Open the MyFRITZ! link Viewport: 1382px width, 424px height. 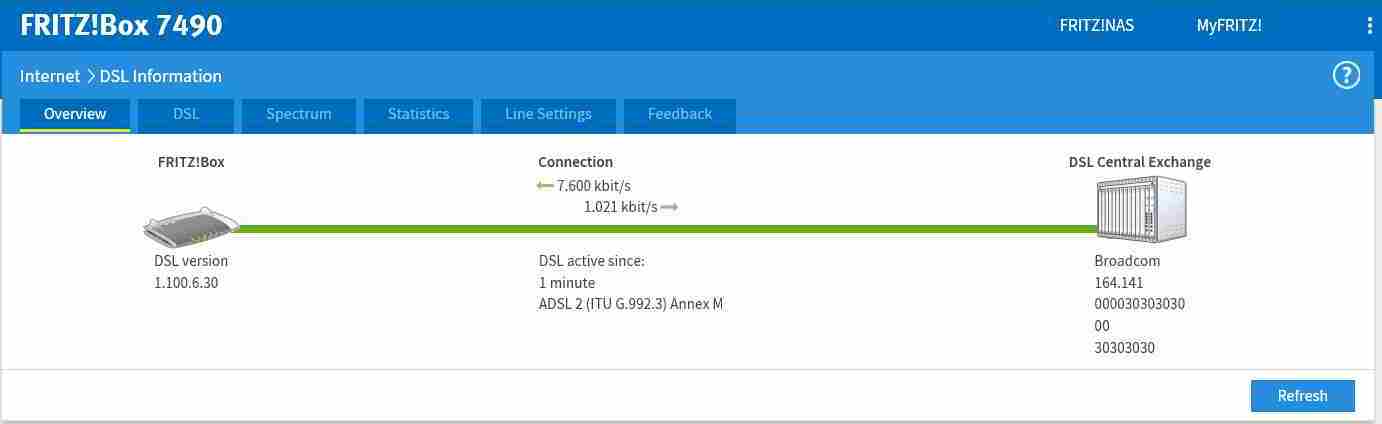pos(1229,26)
